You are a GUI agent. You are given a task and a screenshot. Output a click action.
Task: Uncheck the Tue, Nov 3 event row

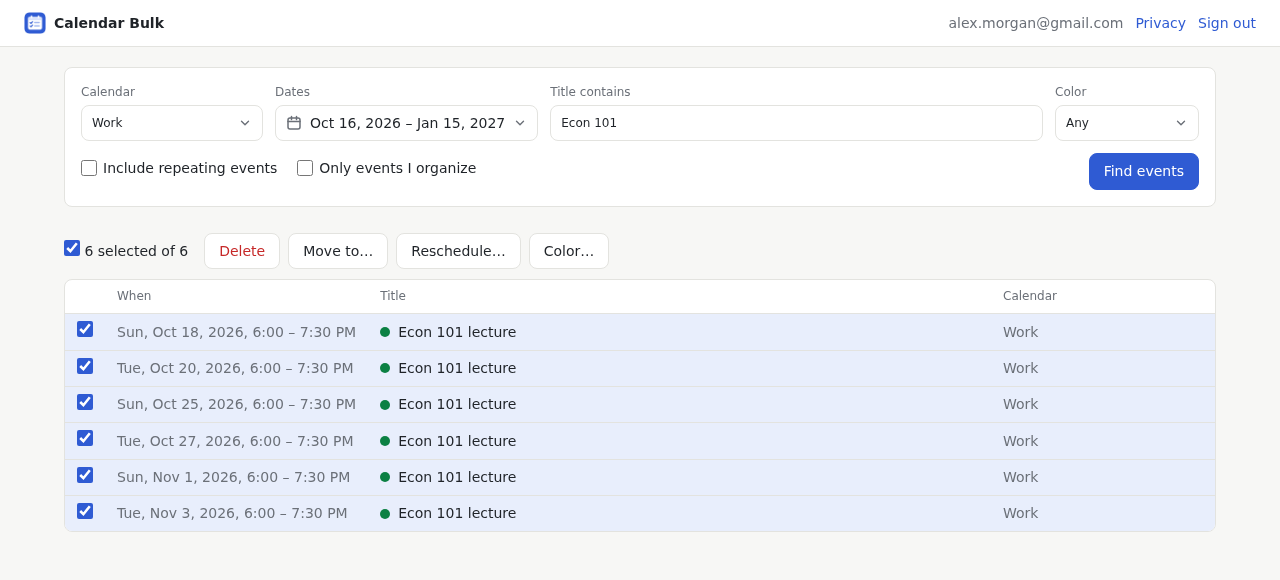point(85,511)
